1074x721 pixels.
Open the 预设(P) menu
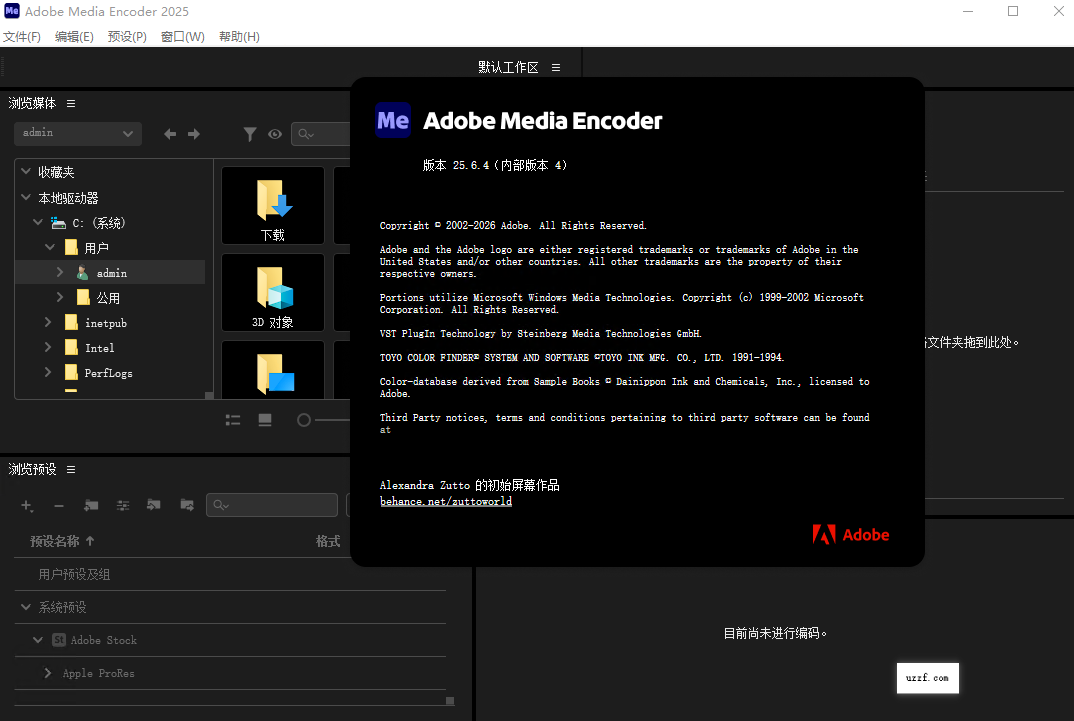tap(127, 36)
